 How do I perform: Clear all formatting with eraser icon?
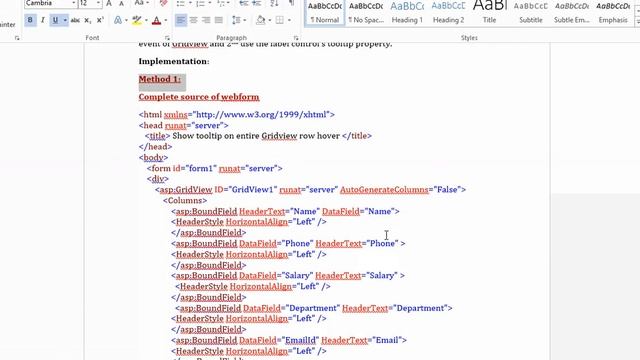(163, 4)
